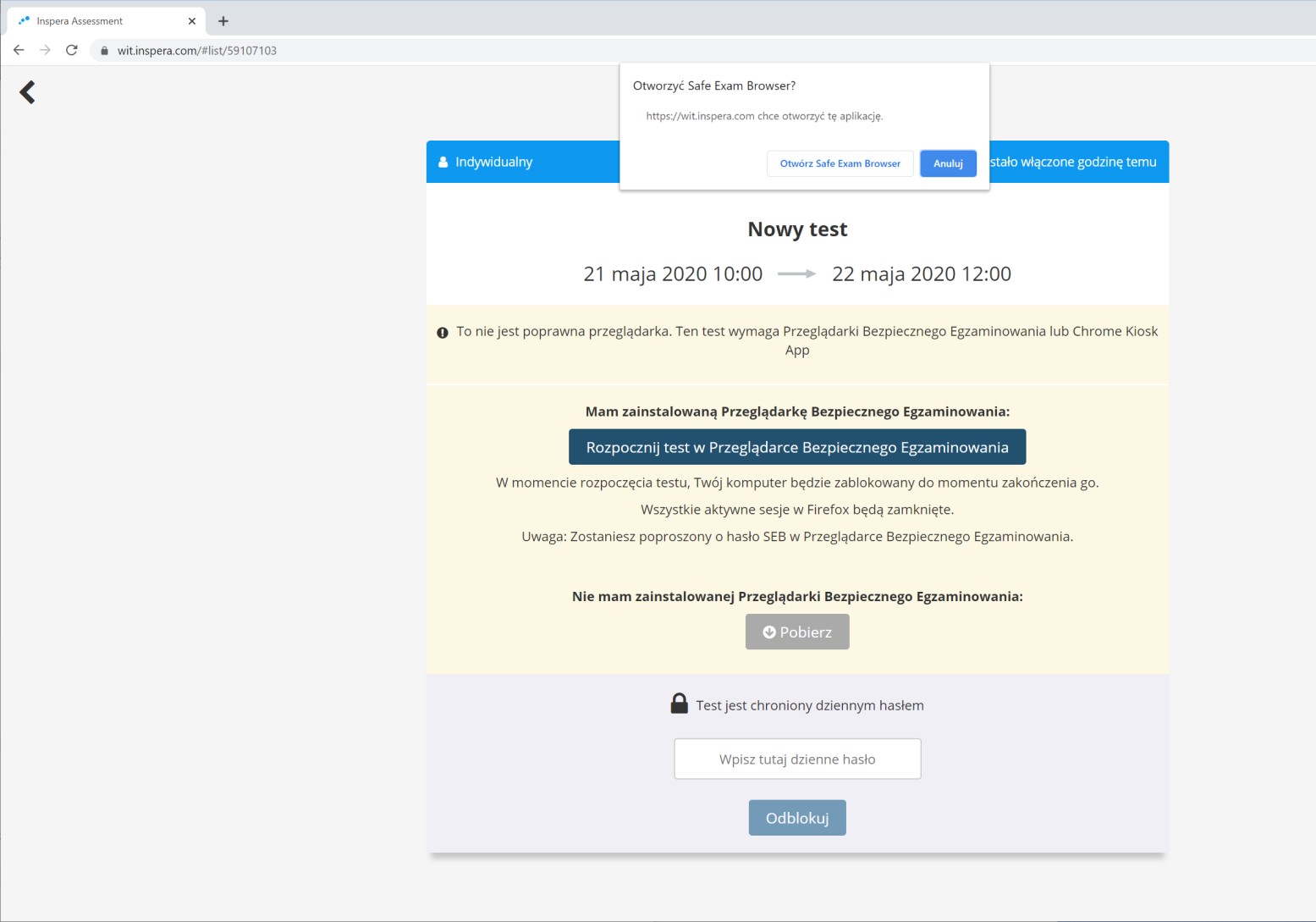1316x922 pixels.
Task: Click the daily password input field
Action: coord(797,759)
